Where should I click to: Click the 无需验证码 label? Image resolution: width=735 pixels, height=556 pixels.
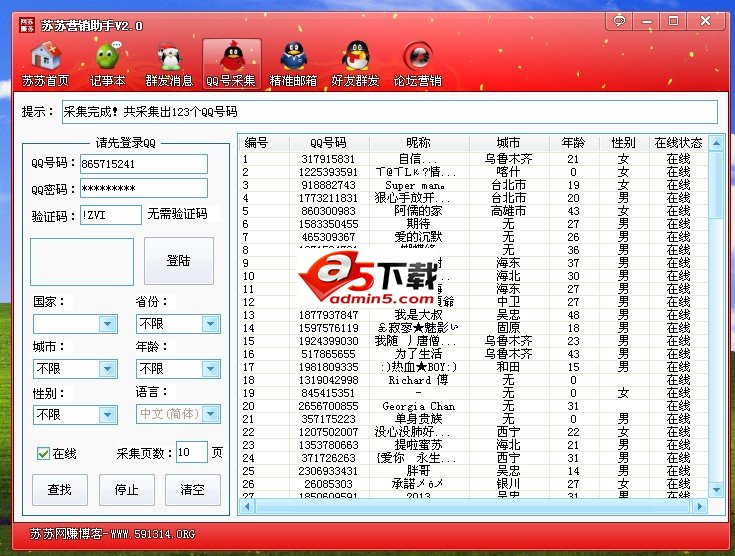pyautogui.click(x=177, y=214)
